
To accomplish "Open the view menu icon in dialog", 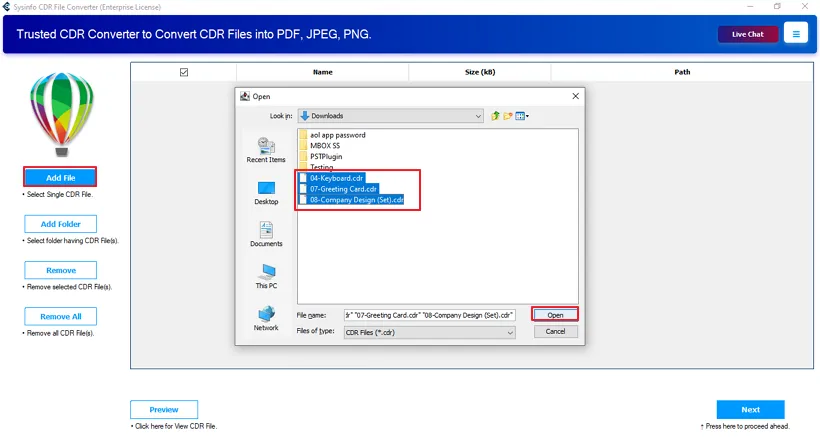I will [522, 116].
